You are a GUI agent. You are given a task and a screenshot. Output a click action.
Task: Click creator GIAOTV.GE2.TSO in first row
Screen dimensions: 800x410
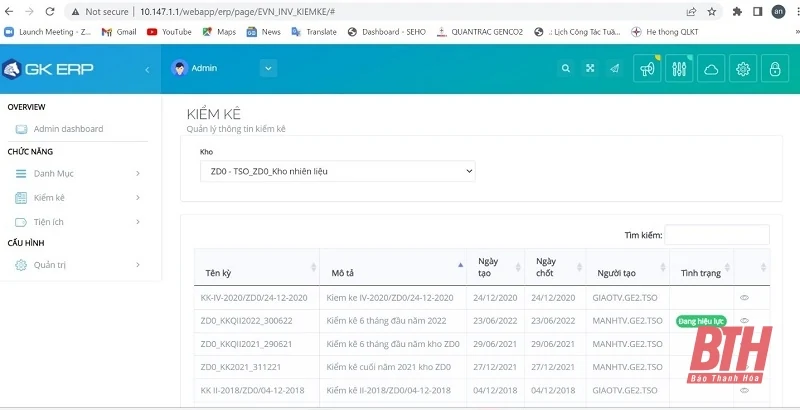pyautogui.click(x=625, y=298)
